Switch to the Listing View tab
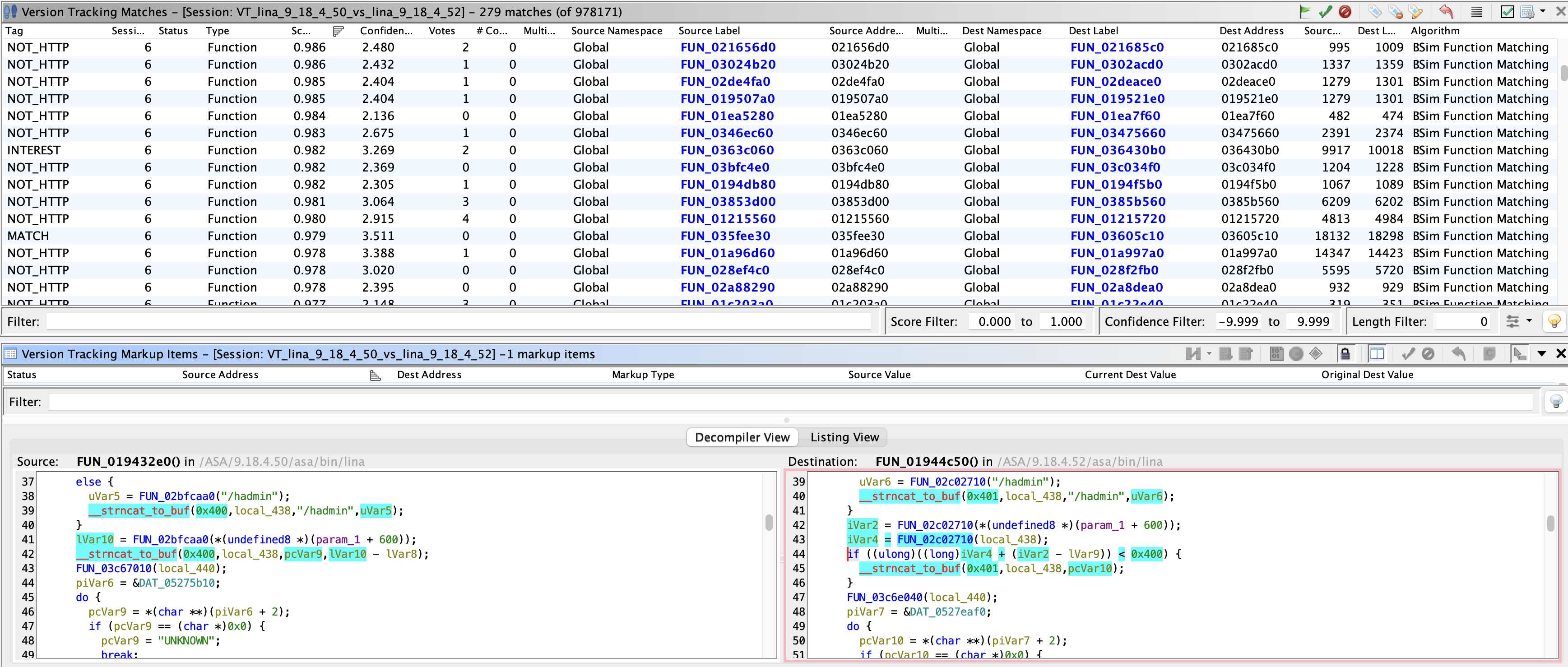This screenshot has width=1568, height=667. 844,437
